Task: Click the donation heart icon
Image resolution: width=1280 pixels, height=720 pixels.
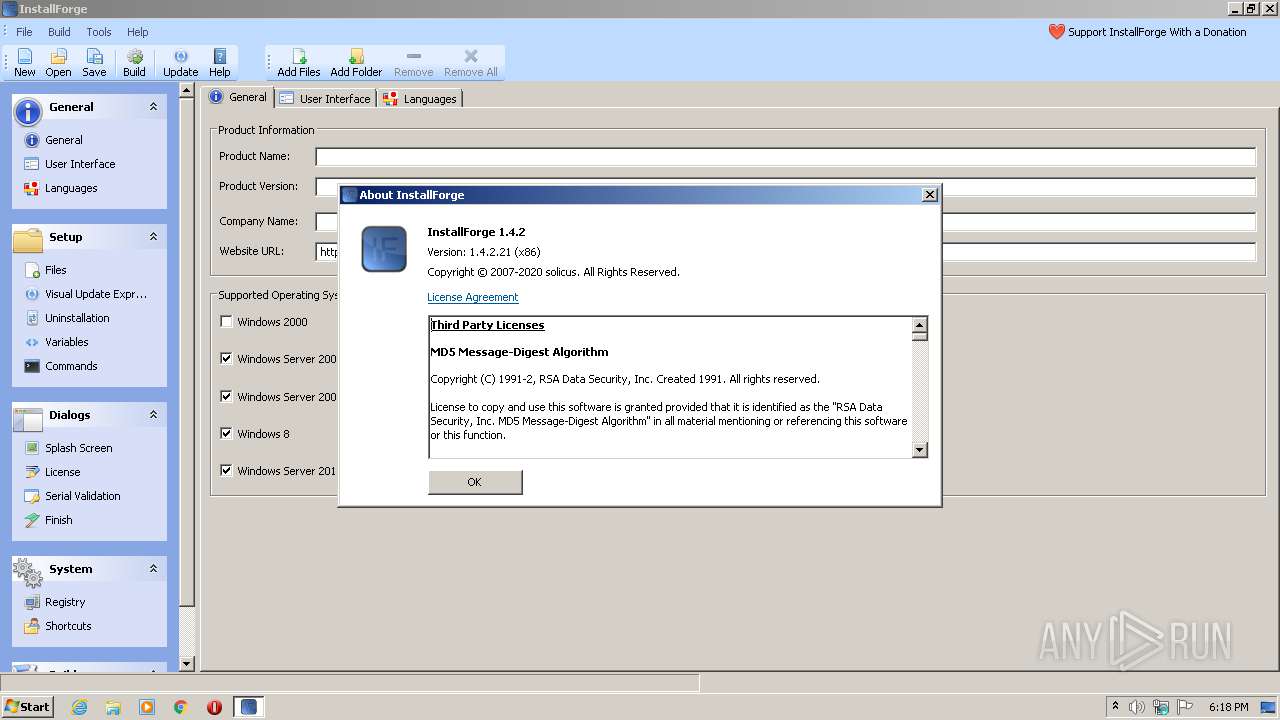Action: pyautogui.click(x=1056, y=32)
